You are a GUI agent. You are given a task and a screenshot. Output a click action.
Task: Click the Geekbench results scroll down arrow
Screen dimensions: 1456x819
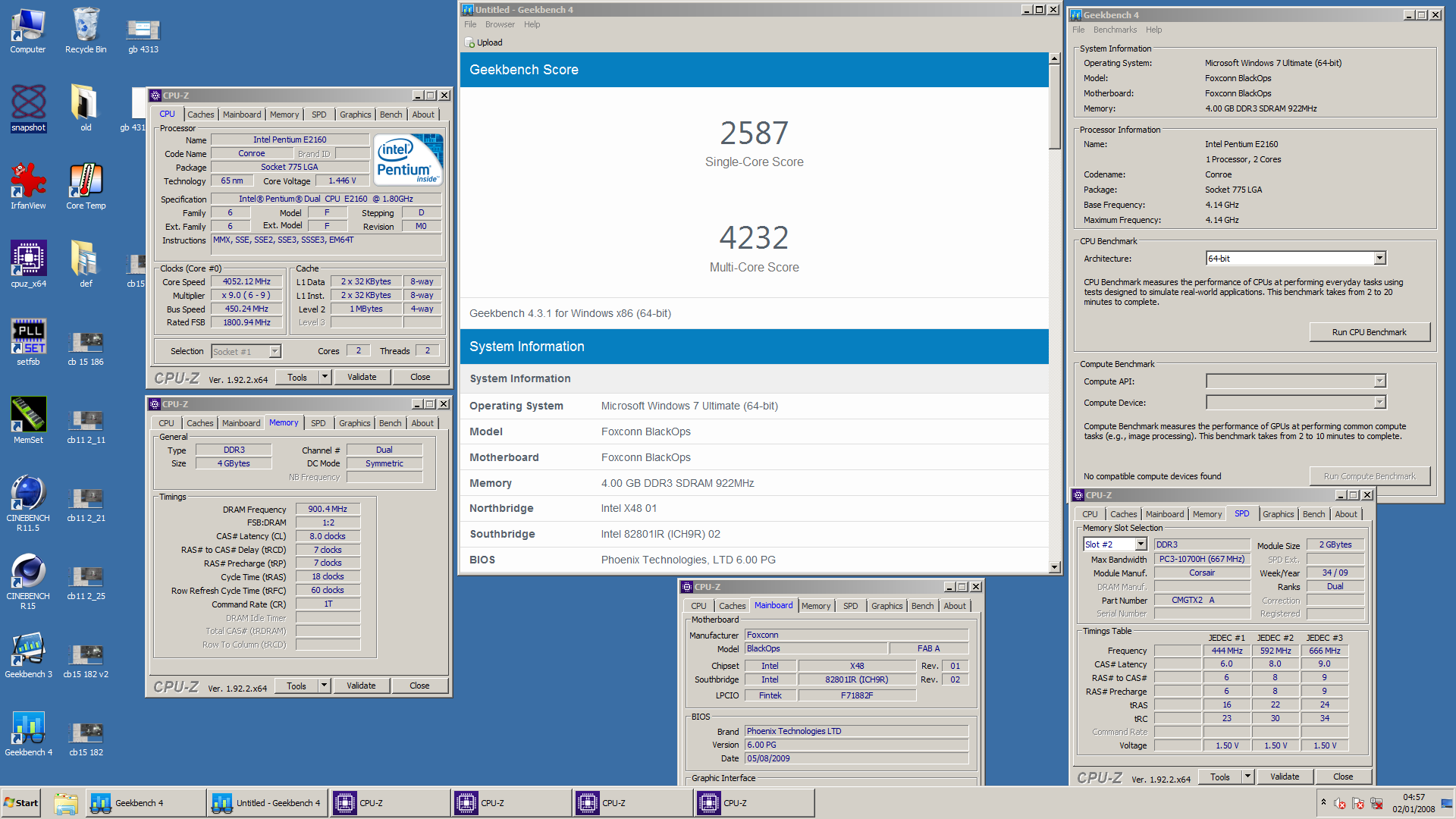(1054, 567)
